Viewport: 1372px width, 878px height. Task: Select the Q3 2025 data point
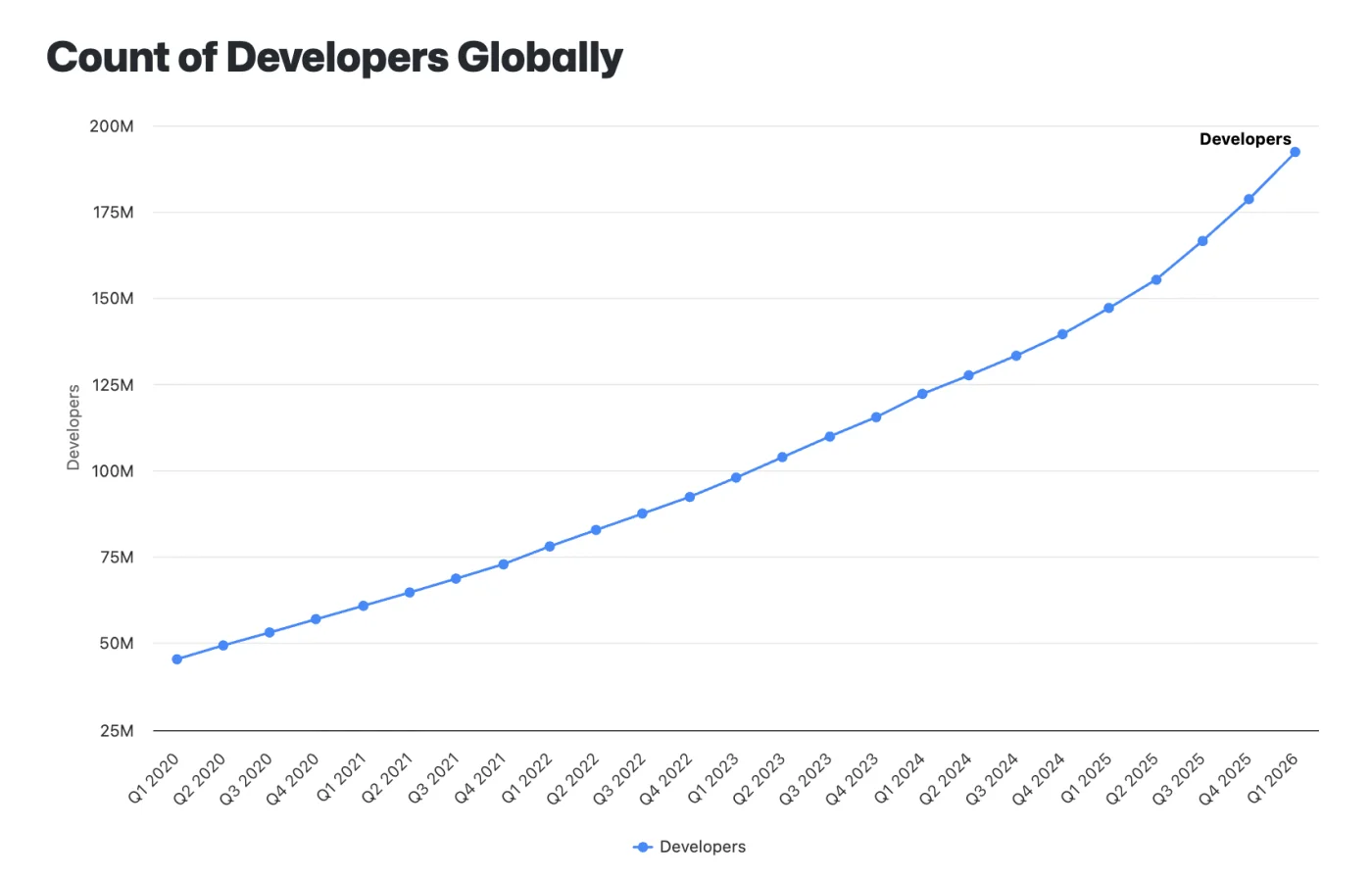click(x=1202, y=241)
